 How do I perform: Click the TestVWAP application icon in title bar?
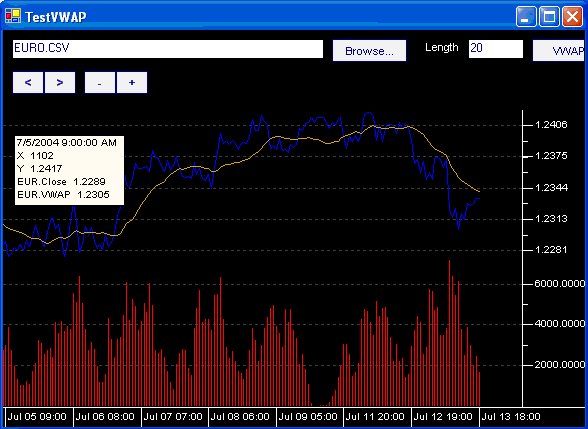[13, 16]
